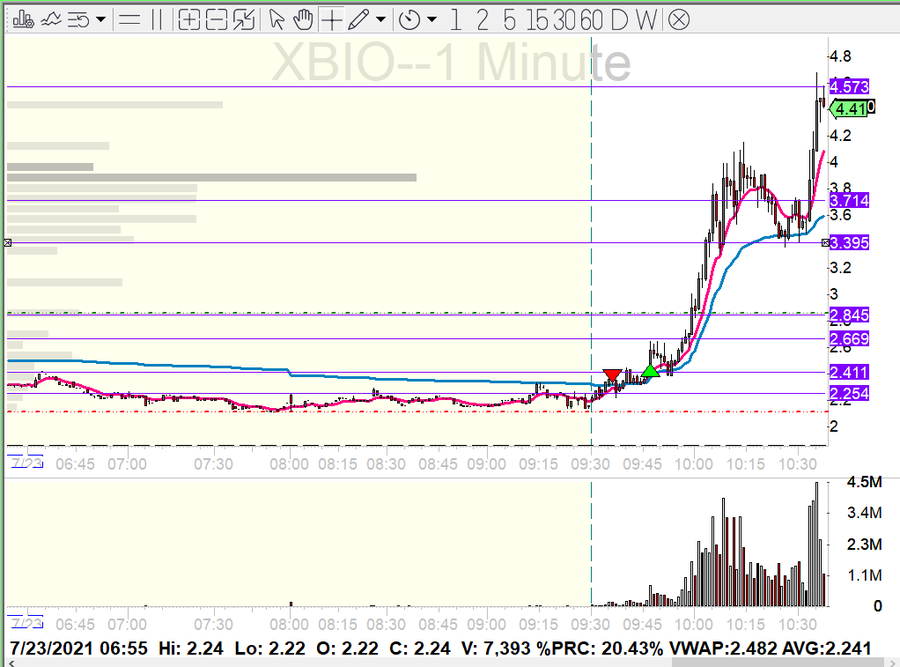
Task: Switch to 5 minute timeframe
Action: click(509, 20)
